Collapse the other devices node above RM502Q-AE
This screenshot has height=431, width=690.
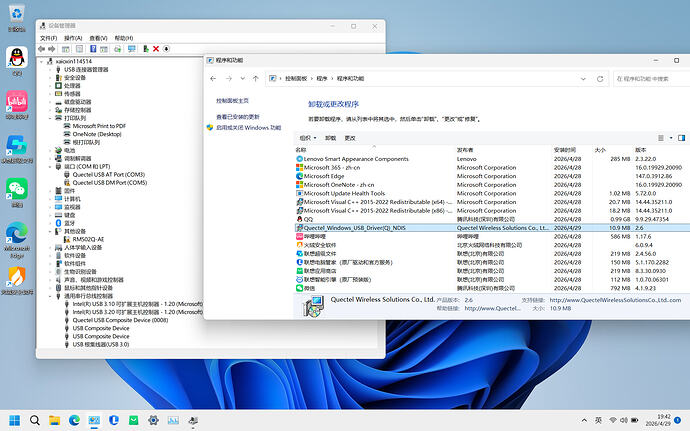(x=50, y=231)
